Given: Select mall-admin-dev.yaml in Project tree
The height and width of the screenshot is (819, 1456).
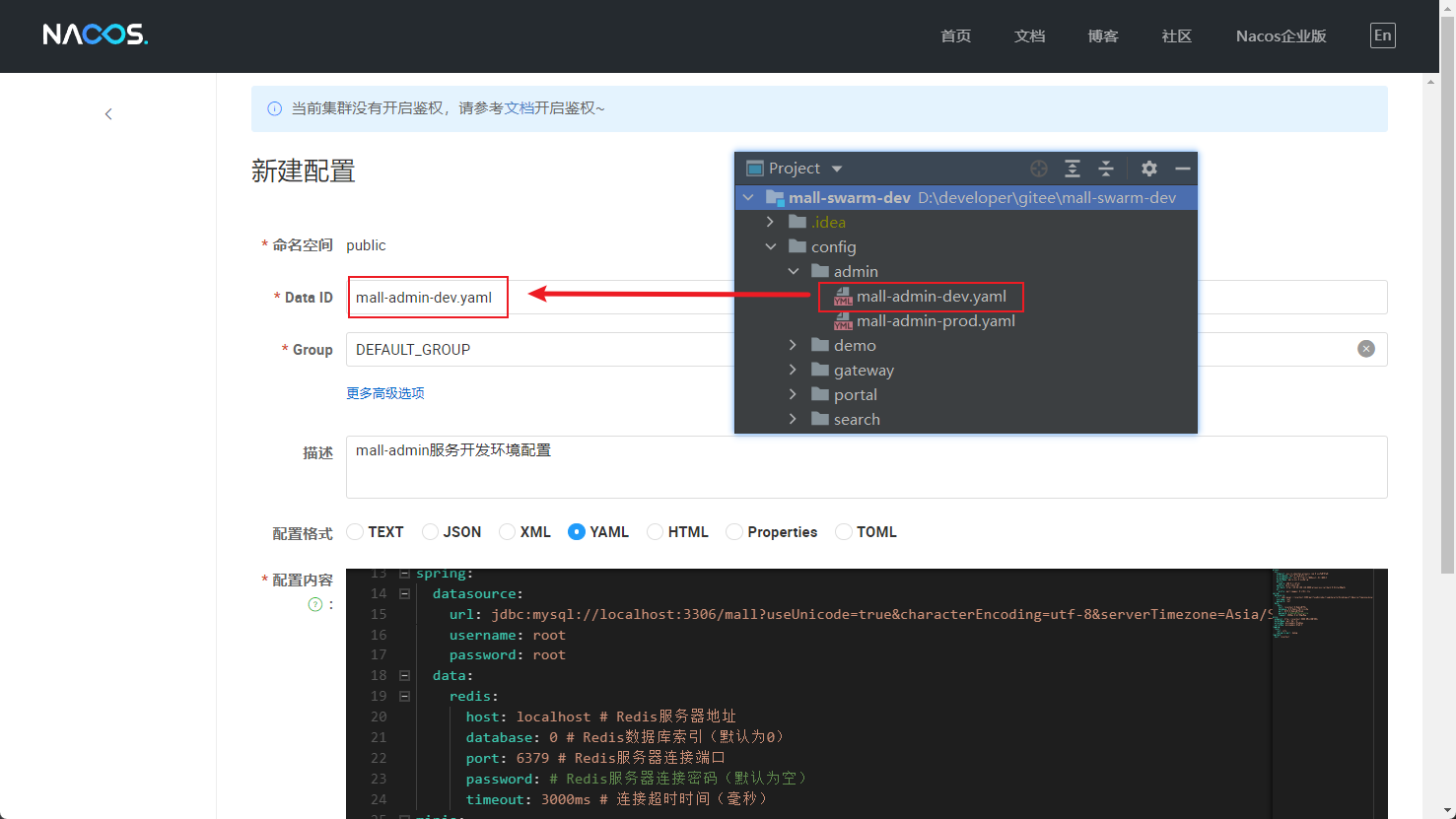Looking at the screenshot, I should tap(932, 297).
